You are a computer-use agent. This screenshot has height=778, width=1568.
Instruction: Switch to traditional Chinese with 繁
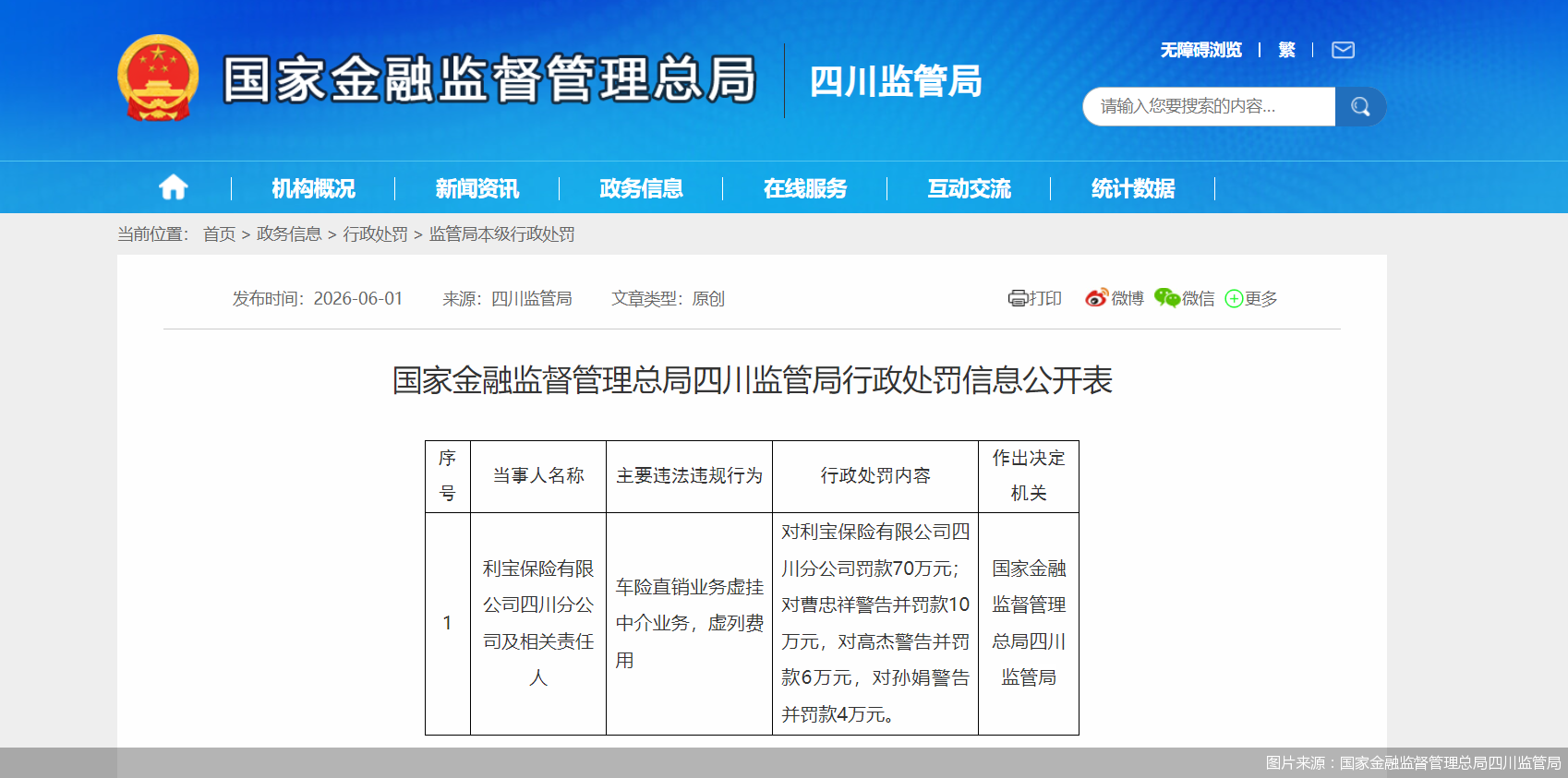[1286, 50]
